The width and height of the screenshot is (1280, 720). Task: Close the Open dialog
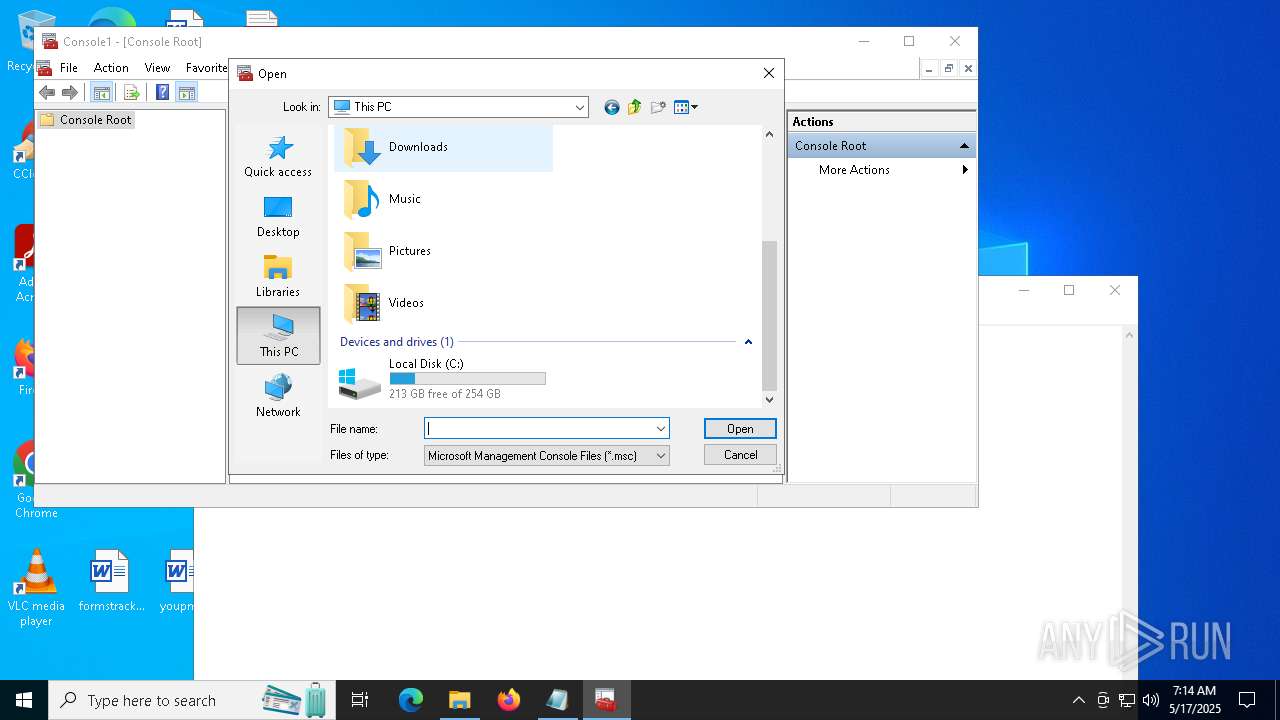tap(768, 73)
